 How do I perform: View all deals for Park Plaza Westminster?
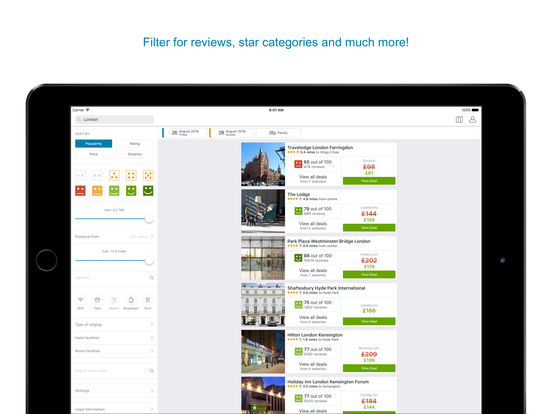click(313, 272)
